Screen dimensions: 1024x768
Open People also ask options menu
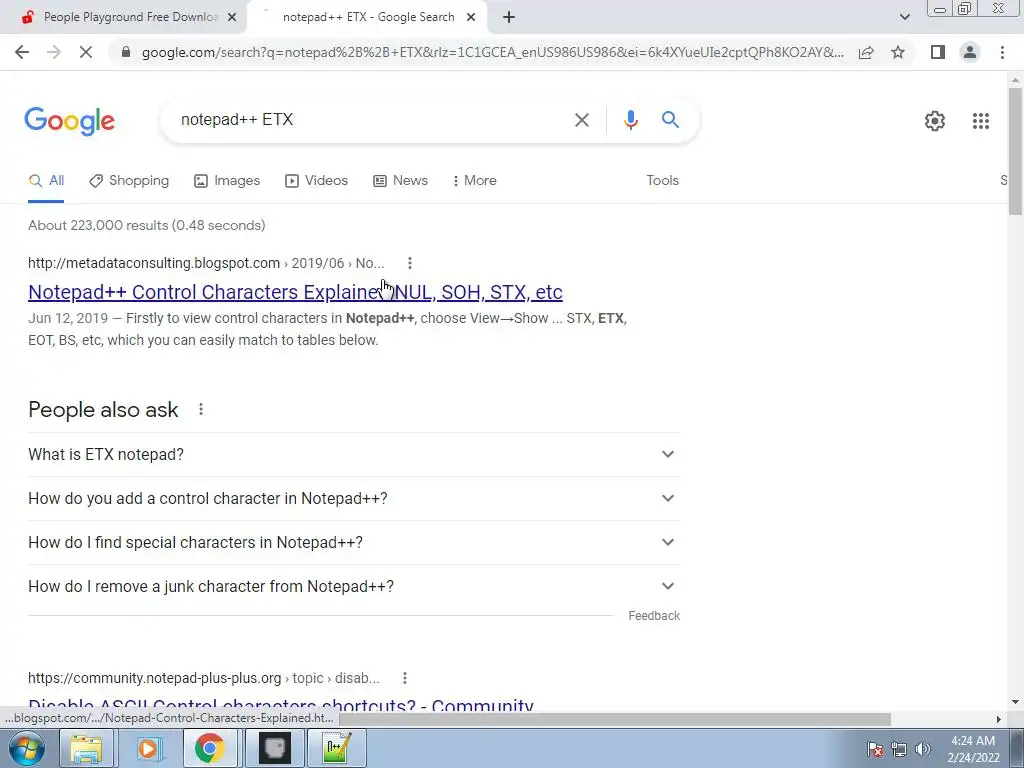(x=200, y=409)
